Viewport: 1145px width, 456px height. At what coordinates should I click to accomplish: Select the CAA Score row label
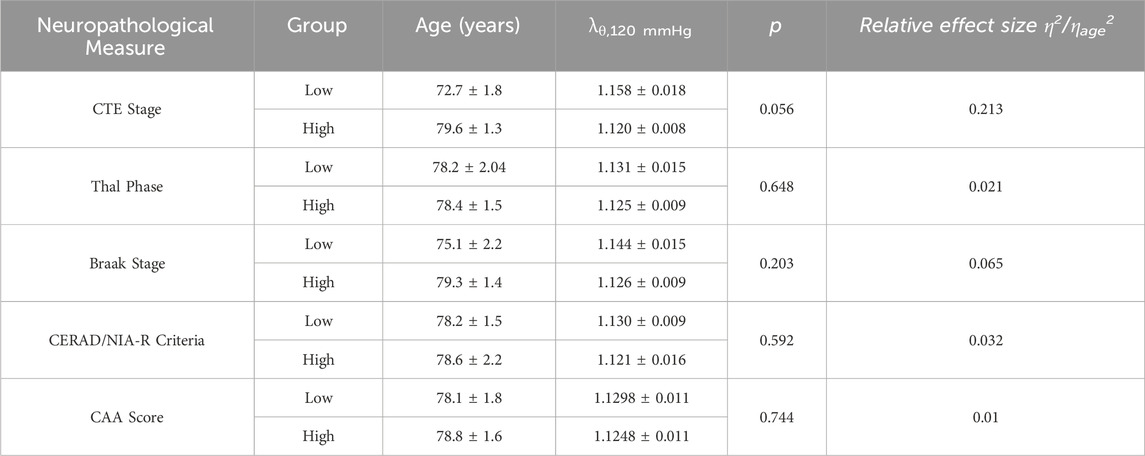(x=128, y=417)
